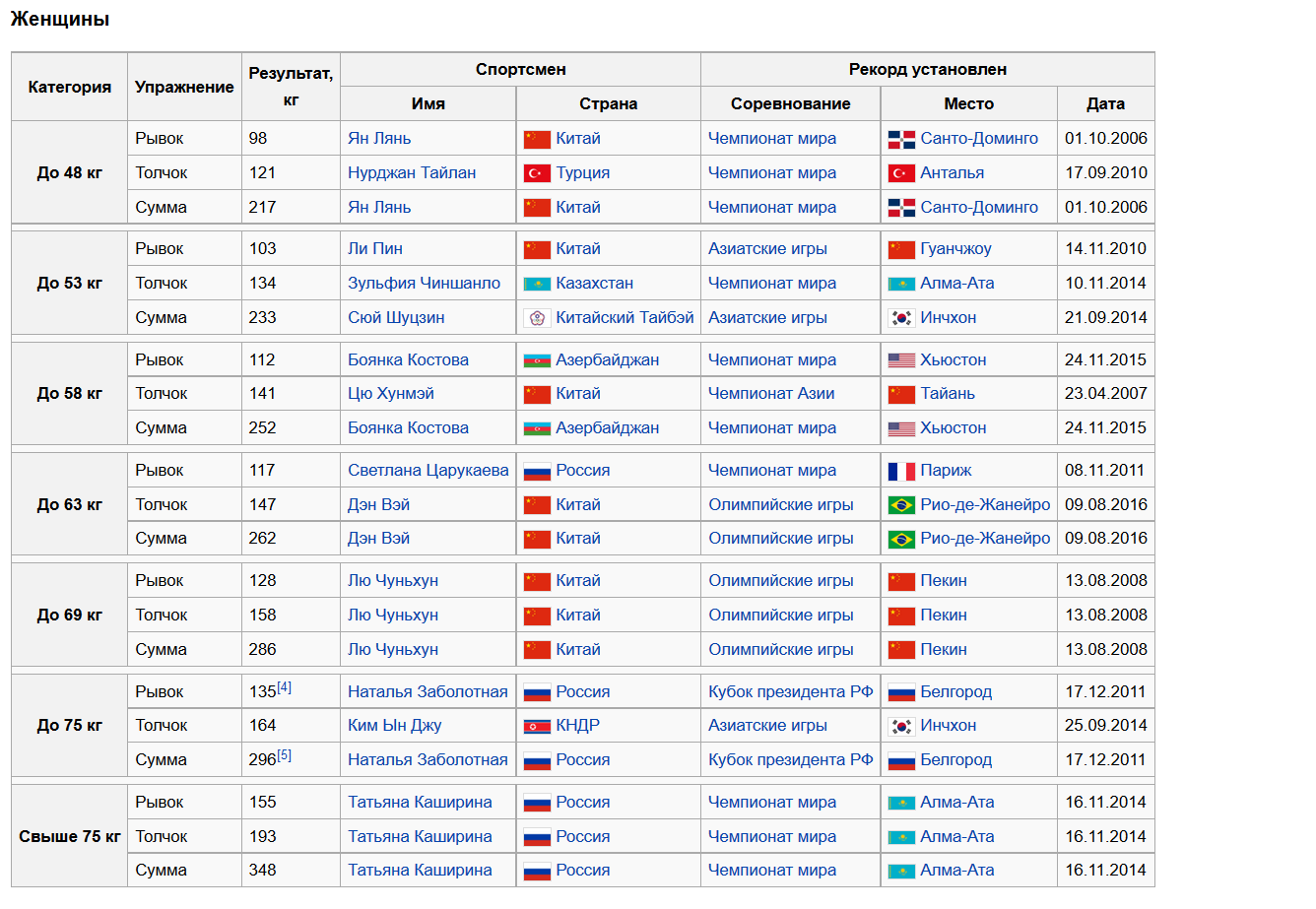Click the Chinese Taipei flag icon
The image size is (1316, 909).
pyautogui.click(x=537, y=318)
